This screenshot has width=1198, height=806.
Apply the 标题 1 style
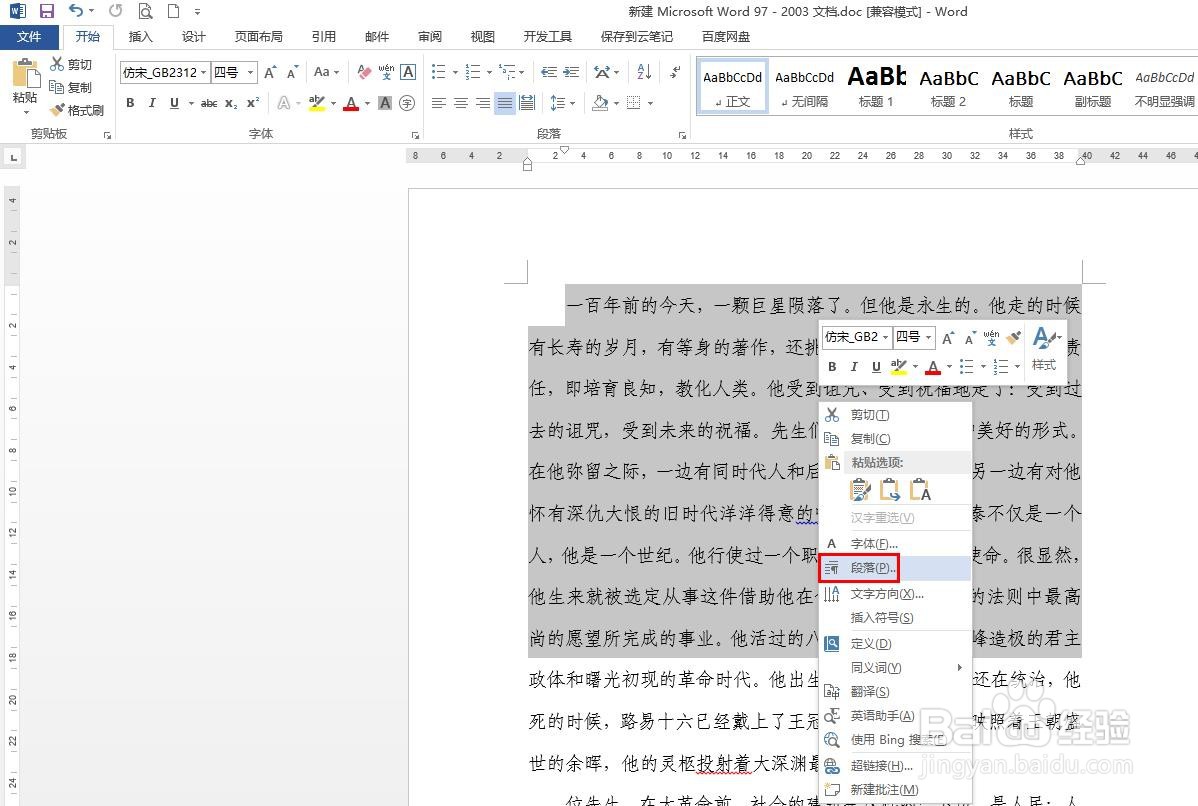[x=876, y=86]
